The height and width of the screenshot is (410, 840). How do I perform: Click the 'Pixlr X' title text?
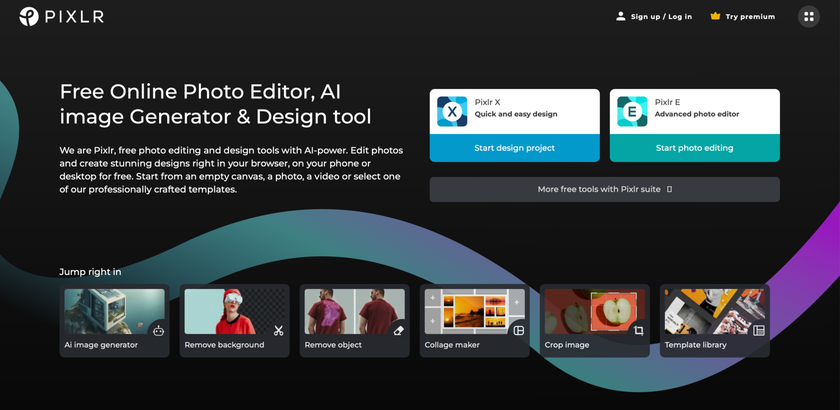tap(487, 102)
